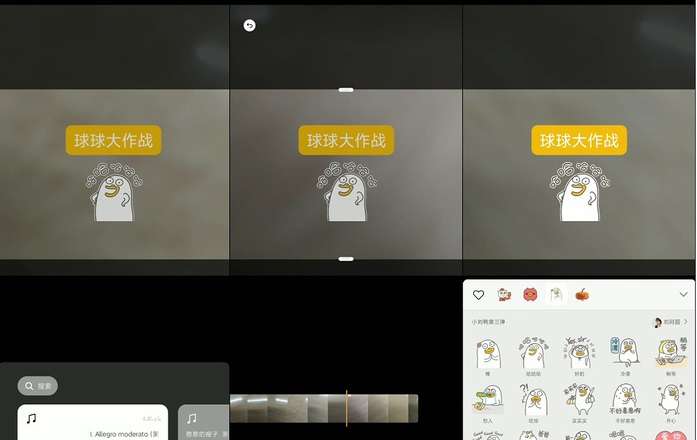Open the sticker author profile link
The width and height of the screenshot is (697, 440).
click(x=670, y=322)
